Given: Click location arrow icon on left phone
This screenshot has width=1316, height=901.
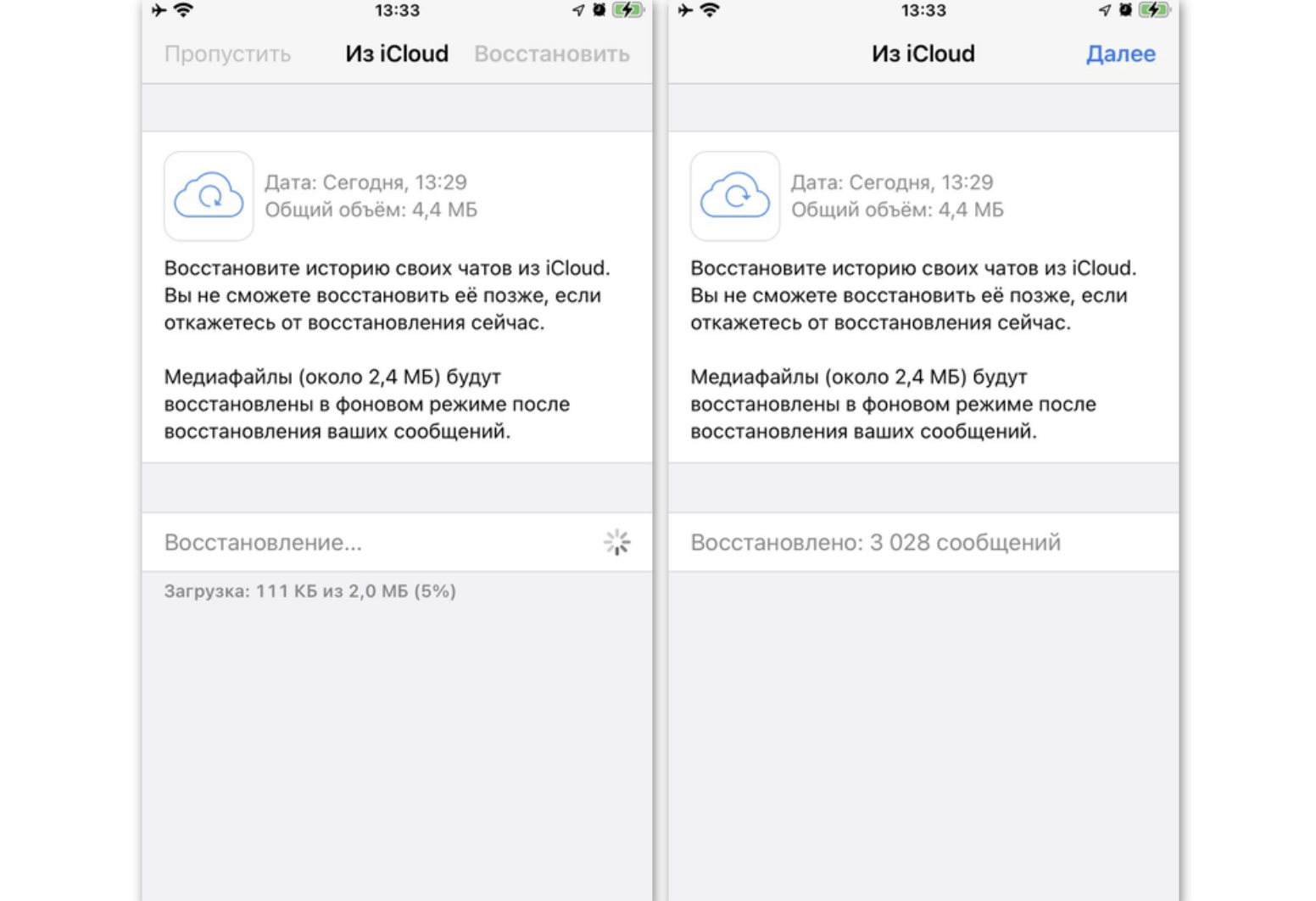Looking at the screenshot, I should (x=578, y=10).
